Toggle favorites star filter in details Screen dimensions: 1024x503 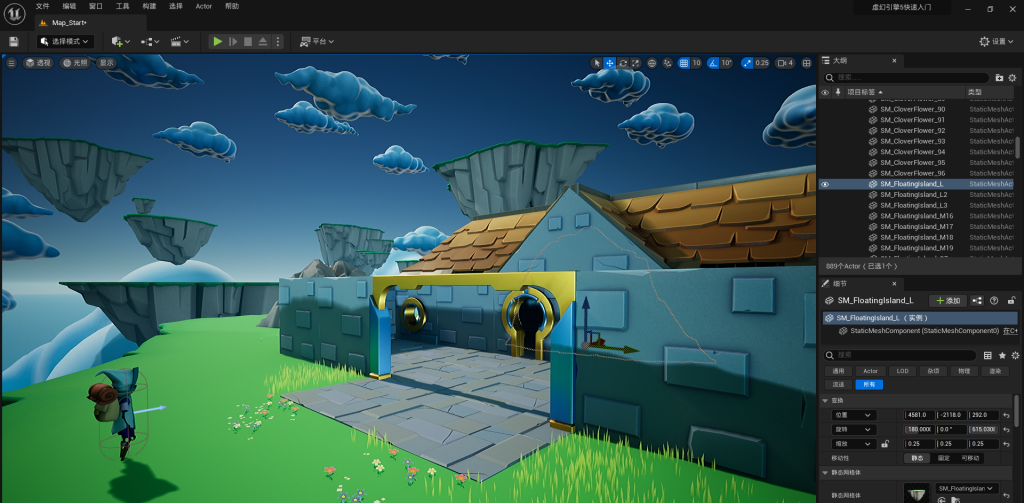click(x=1002, y=355)
